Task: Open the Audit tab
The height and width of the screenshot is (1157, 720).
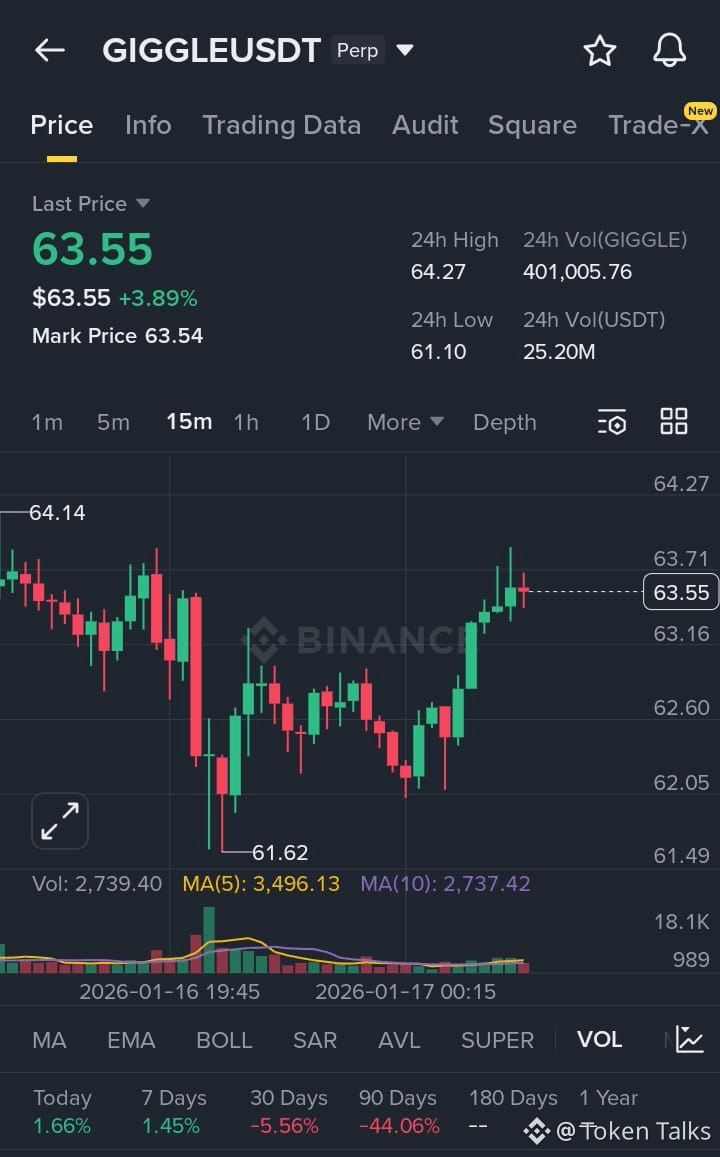Action: click(x=425, y=125)
